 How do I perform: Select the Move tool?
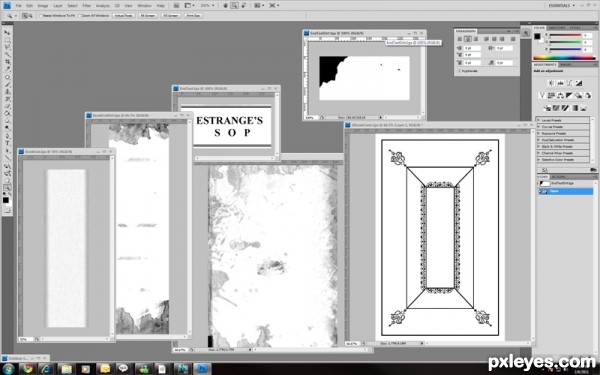coord(7,33)
